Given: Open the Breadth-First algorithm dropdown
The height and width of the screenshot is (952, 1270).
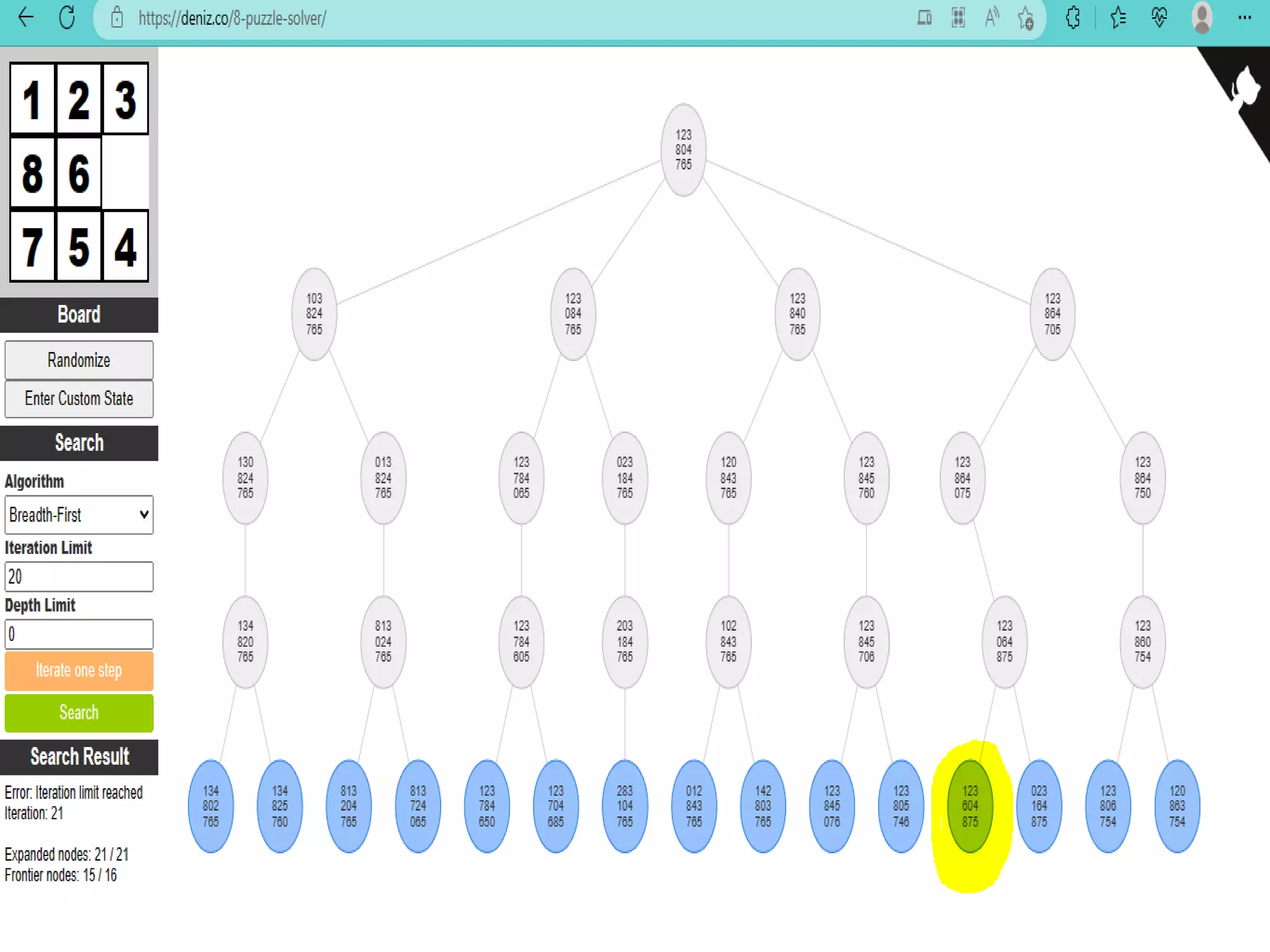Looking at the screenshot, I should coord(79,514).
